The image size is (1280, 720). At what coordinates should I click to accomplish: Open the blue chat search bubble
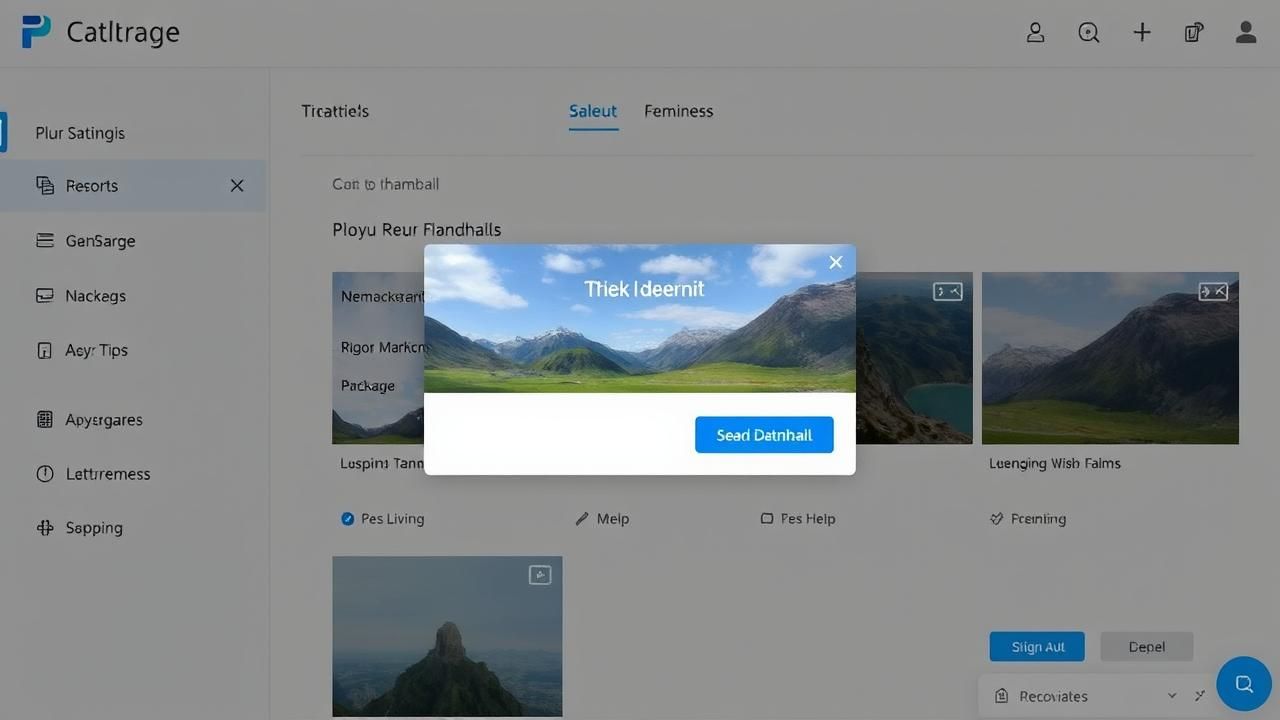tap(1243, 684)
